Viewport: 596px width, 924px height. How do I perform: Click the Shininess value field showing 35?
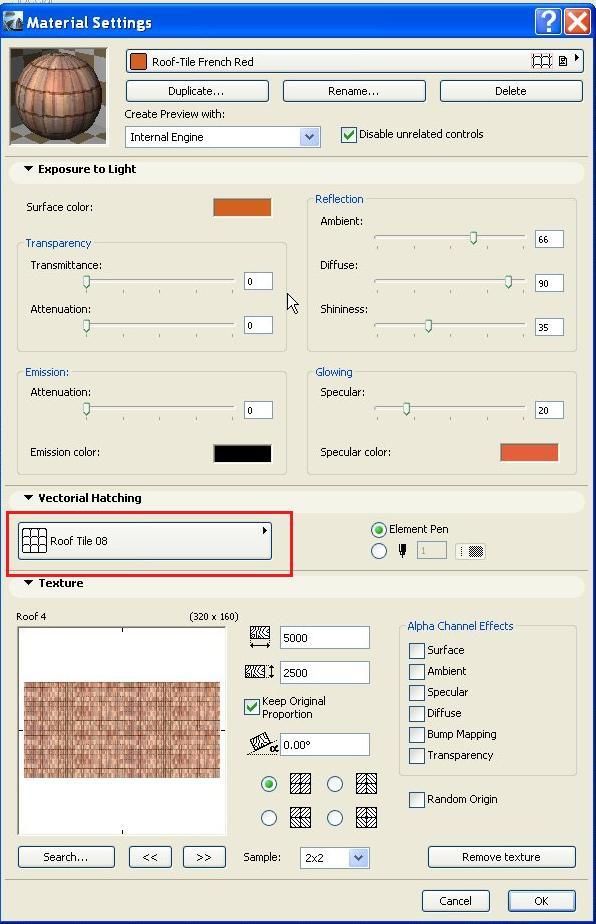pos(549,327)
